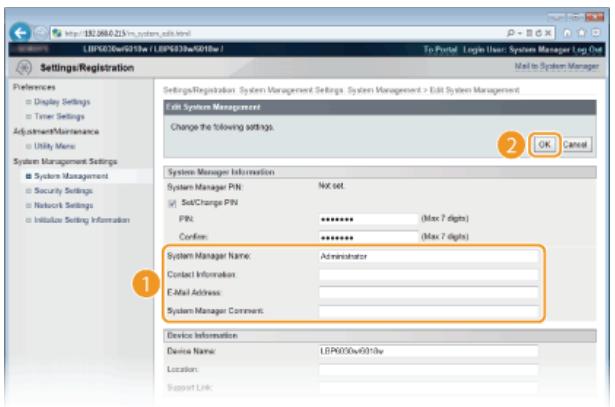Image resolution: width=615 pixels, height=407 pixels.
Task: Click the browser back arrow button
Action: (x=20, y=32)
